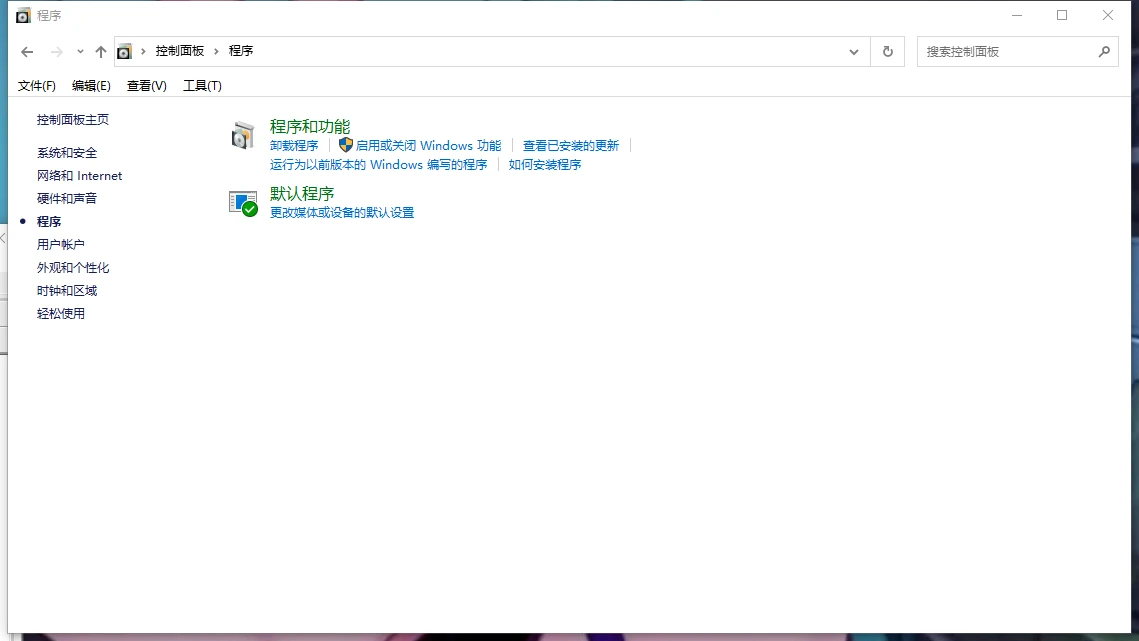Image resolution: width=1139 pixels, height=641 pixels.
Task: Select 程序 in the left sidebar
Action: pos(49,222)
